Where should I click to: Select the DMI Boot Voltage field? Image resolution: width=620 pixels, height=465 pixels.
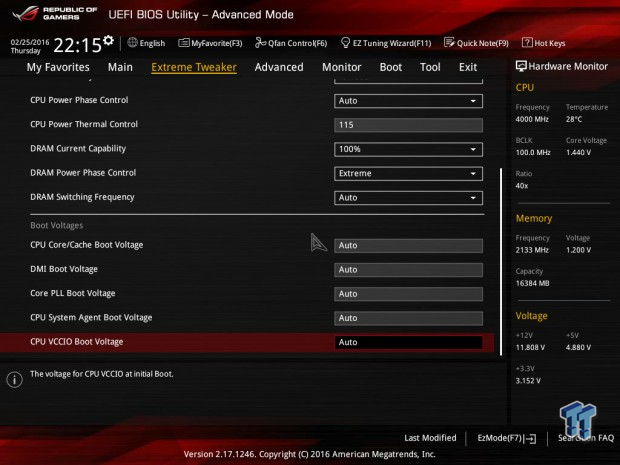[x=408, y=270]
